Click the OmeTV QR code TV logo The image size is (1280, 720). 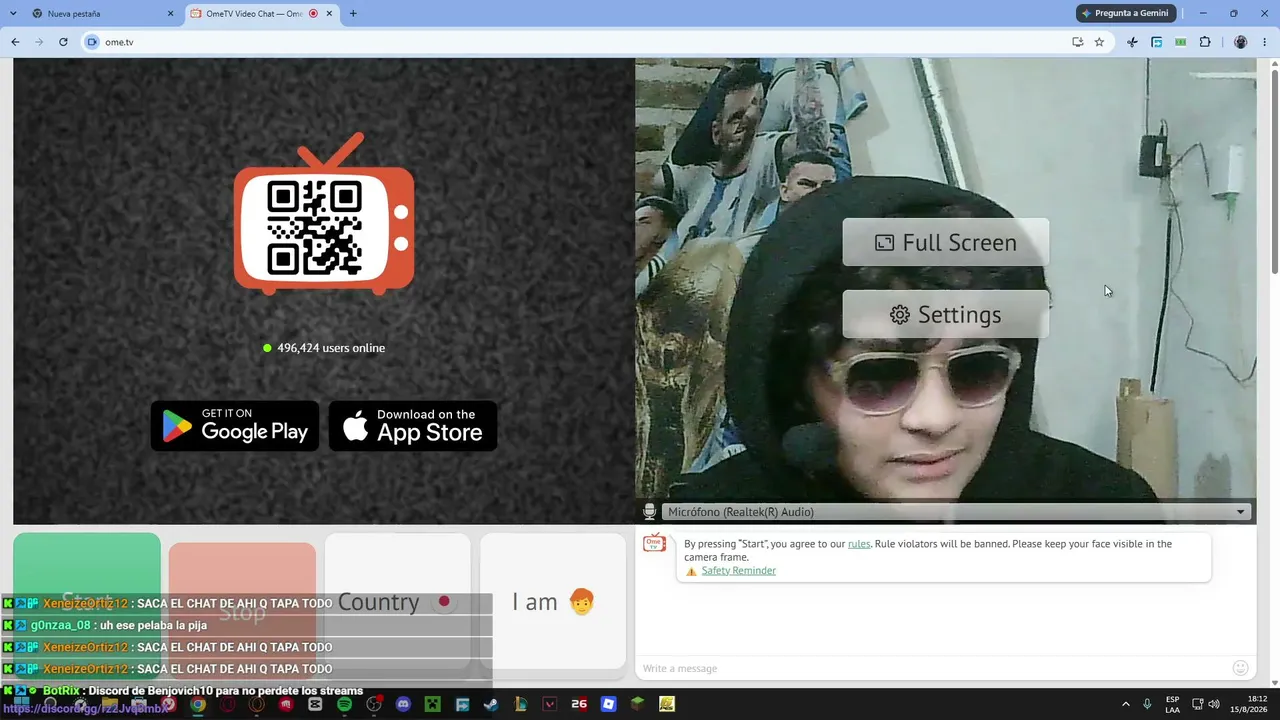click(x=324, y=214)
